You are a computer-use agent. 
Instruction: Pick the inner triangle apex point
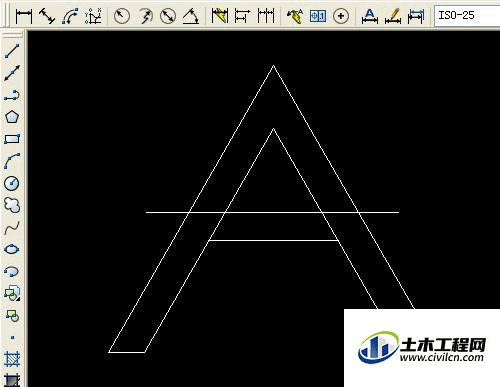point(273,129)
